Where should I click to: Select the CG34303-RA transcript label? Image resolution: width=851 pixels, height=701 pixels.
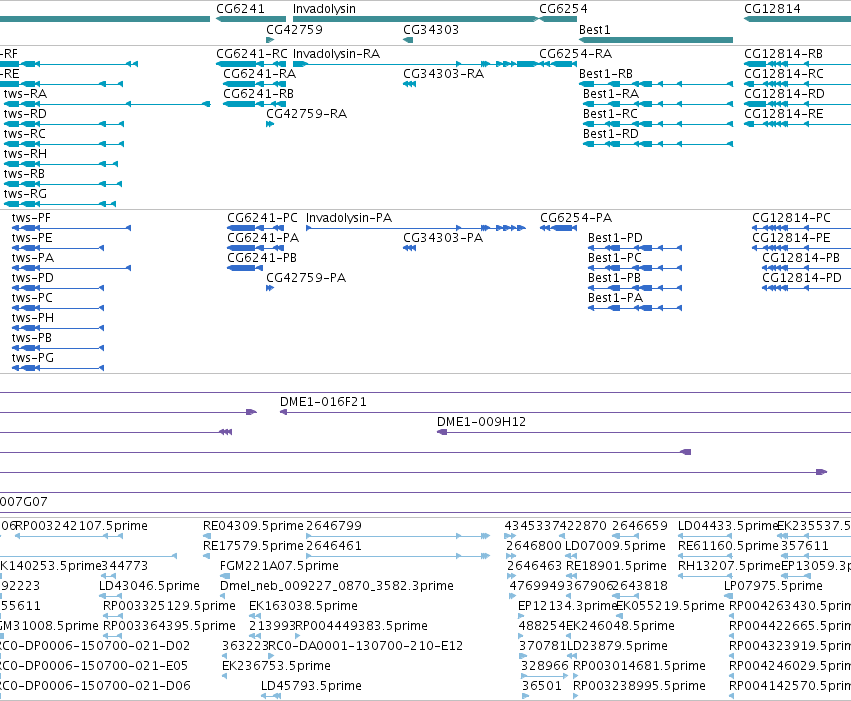click(443, 74)
